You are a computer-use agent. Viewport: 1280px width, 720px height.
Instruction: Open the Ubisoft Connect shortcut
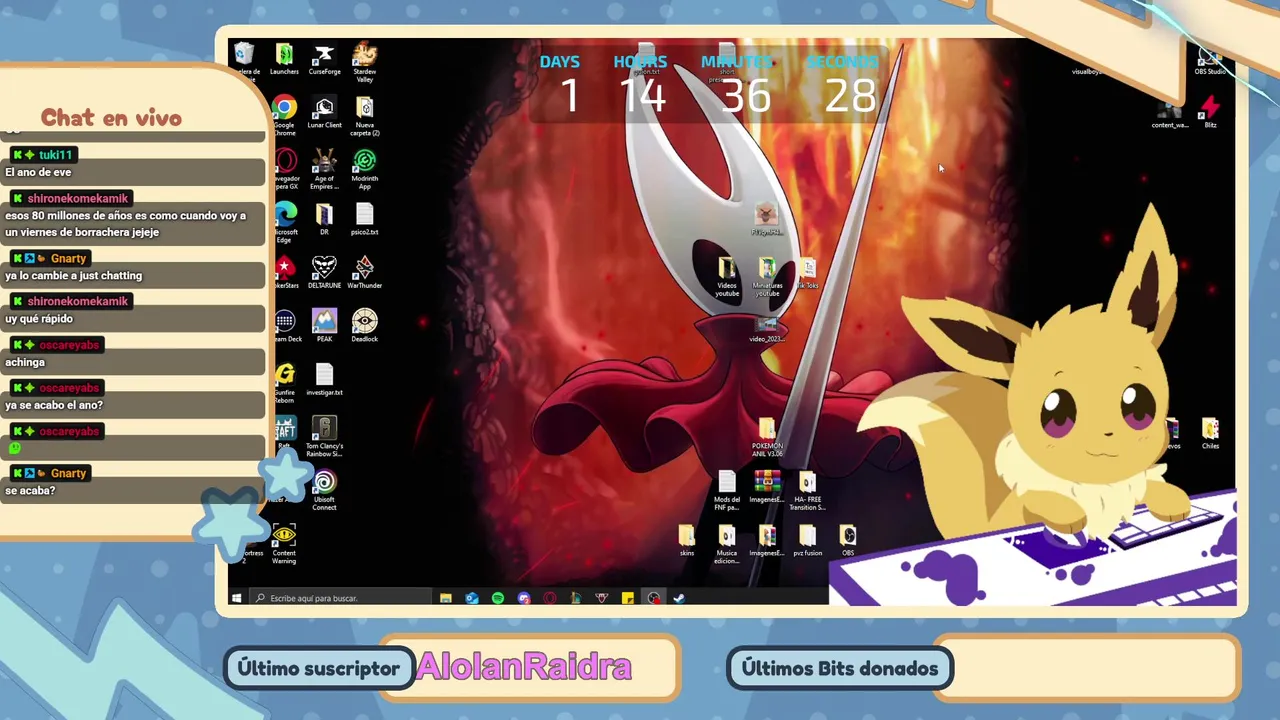point(324,491)
